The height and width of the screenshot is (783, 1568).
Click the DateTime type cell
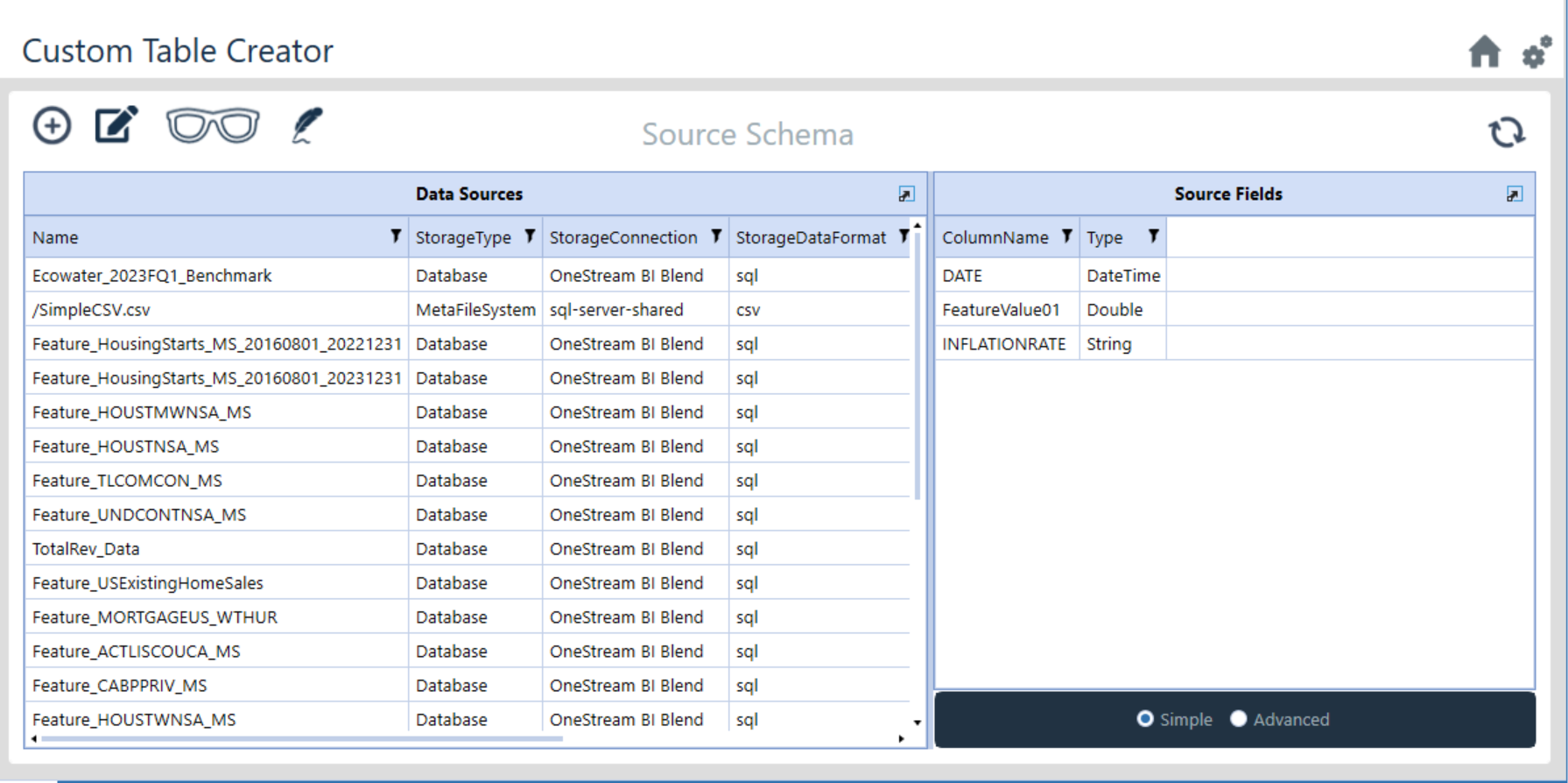point(1123,275)
